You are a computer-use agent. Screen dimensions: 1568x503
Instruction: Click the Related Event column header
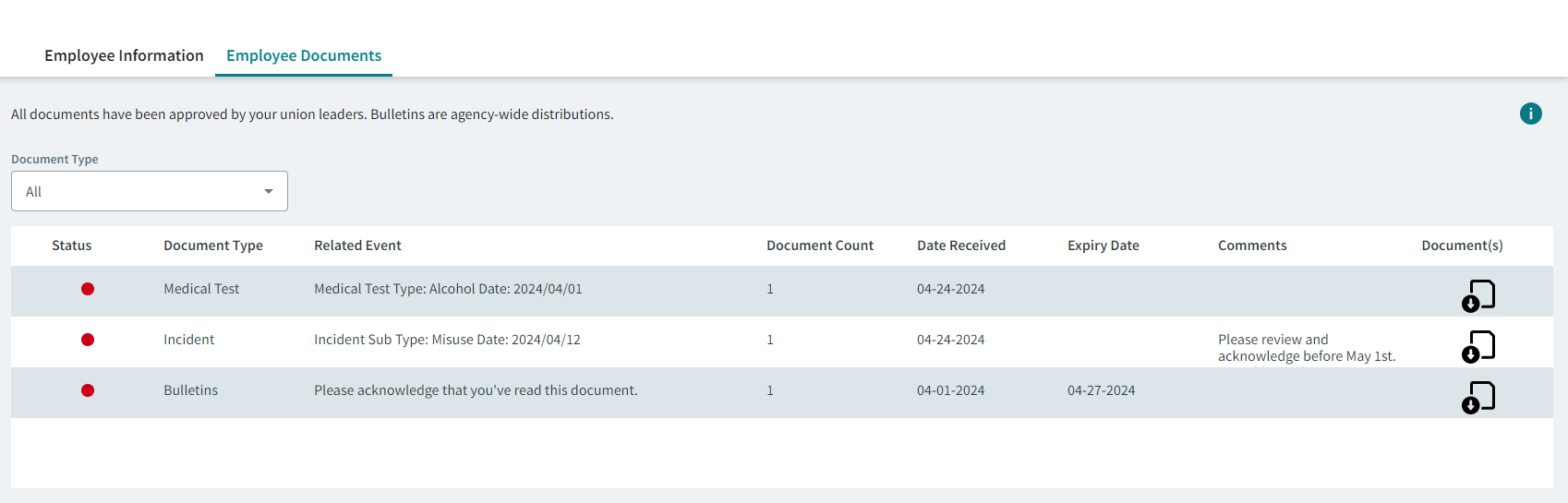click(357, 246)
